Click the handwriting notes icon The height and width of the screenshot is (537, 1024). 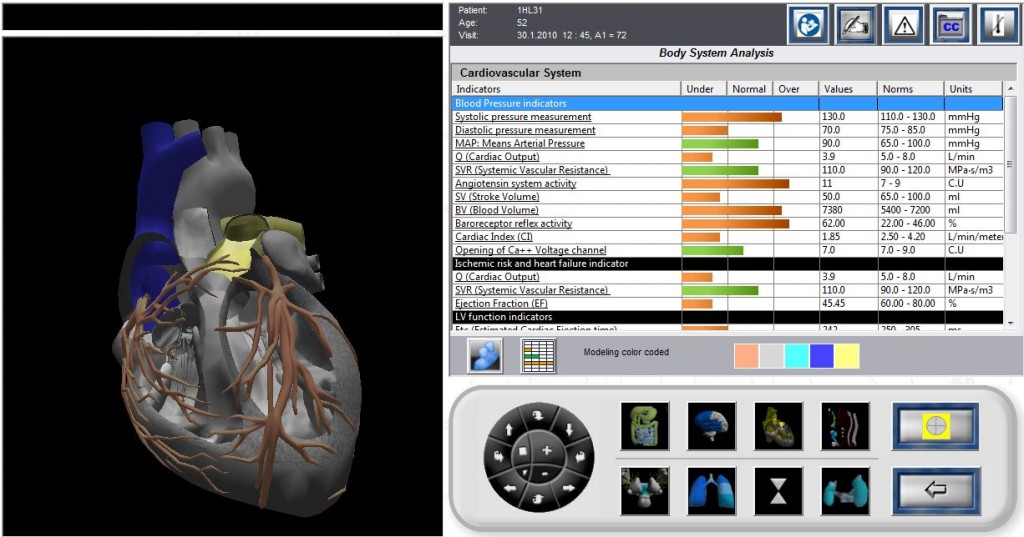coord(856,25)
